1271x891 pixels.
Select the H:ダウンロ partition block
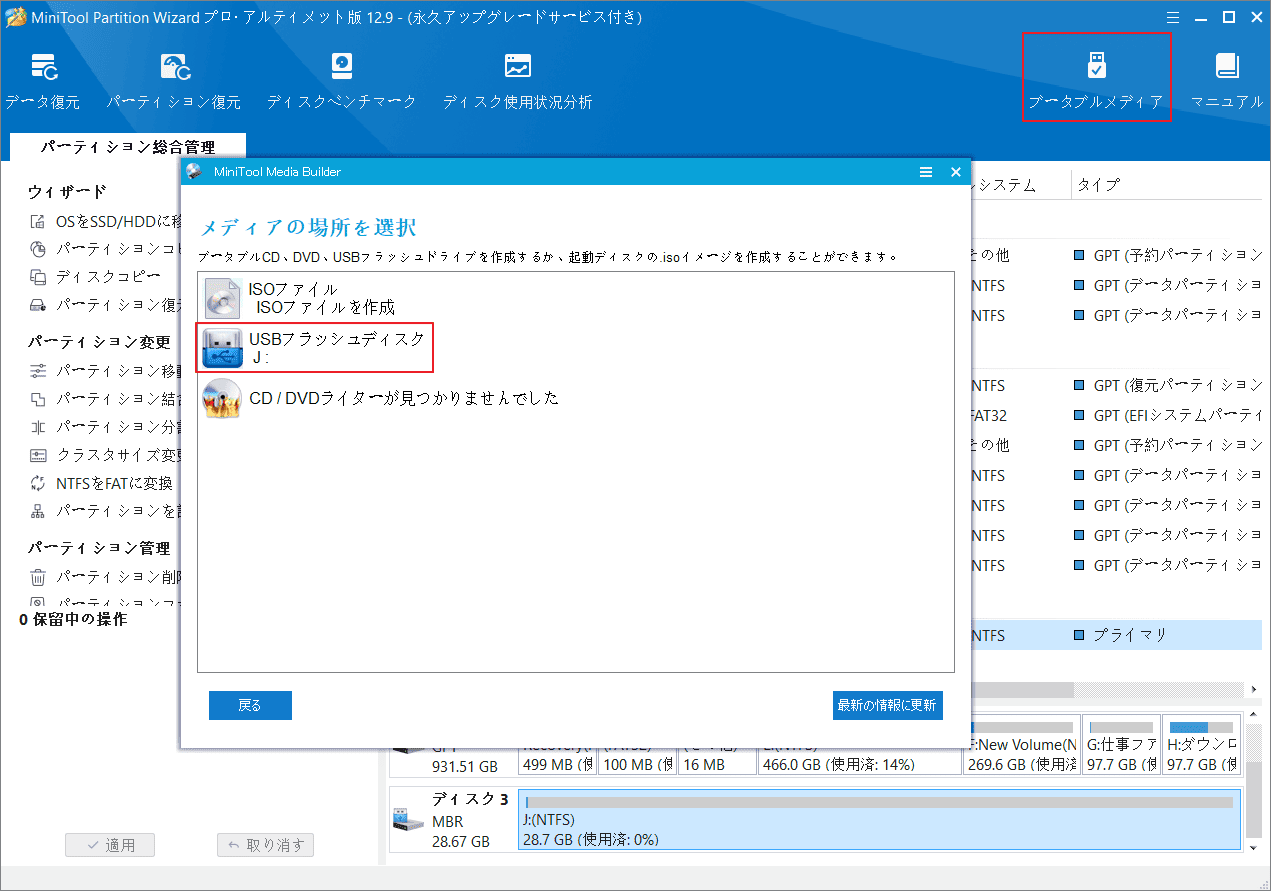coord(1202,745)
